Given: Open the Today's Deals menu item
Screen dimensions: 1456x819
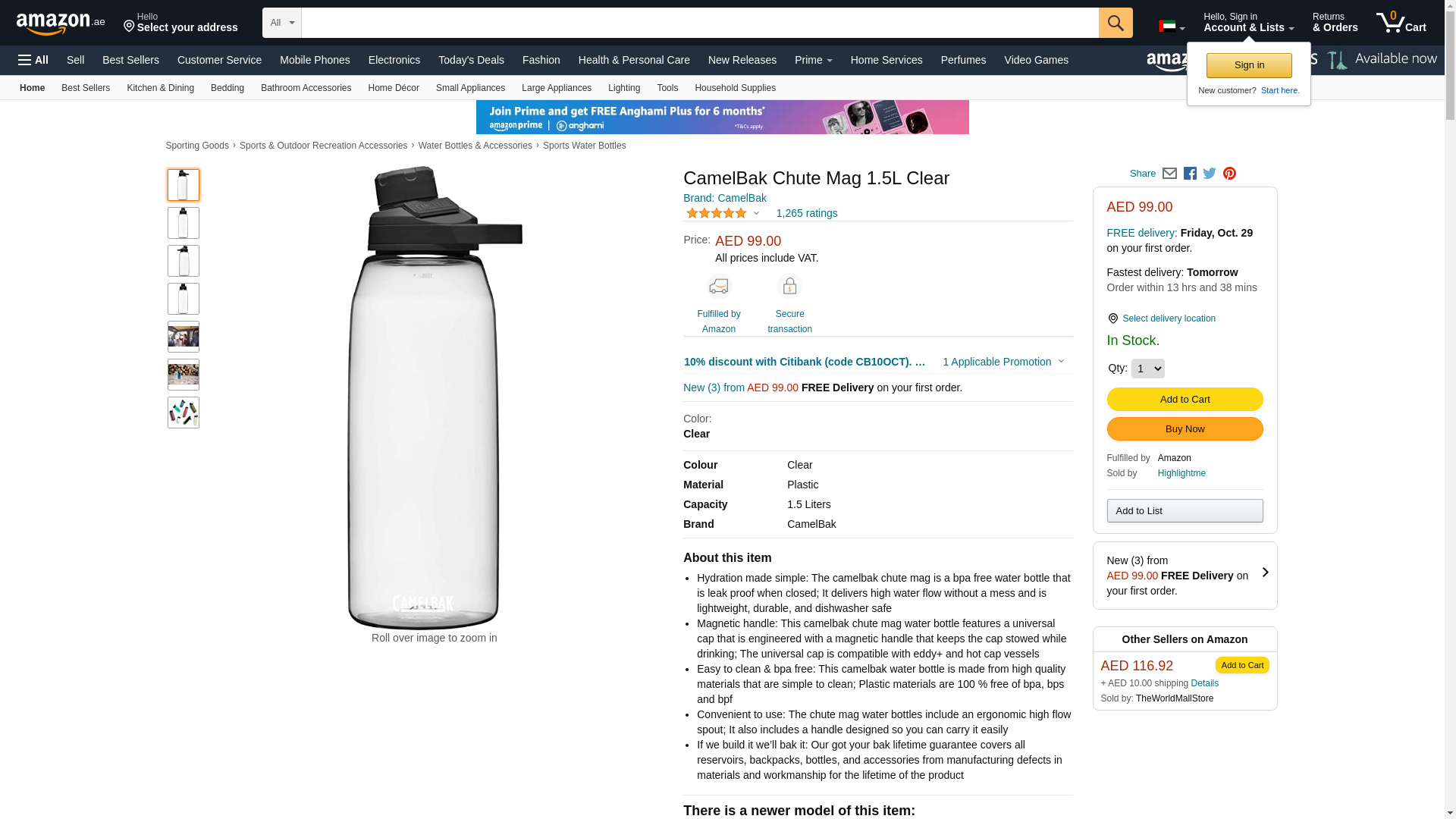Looking at the screenshot, I should pyautogui.click(x=471, y=60).
